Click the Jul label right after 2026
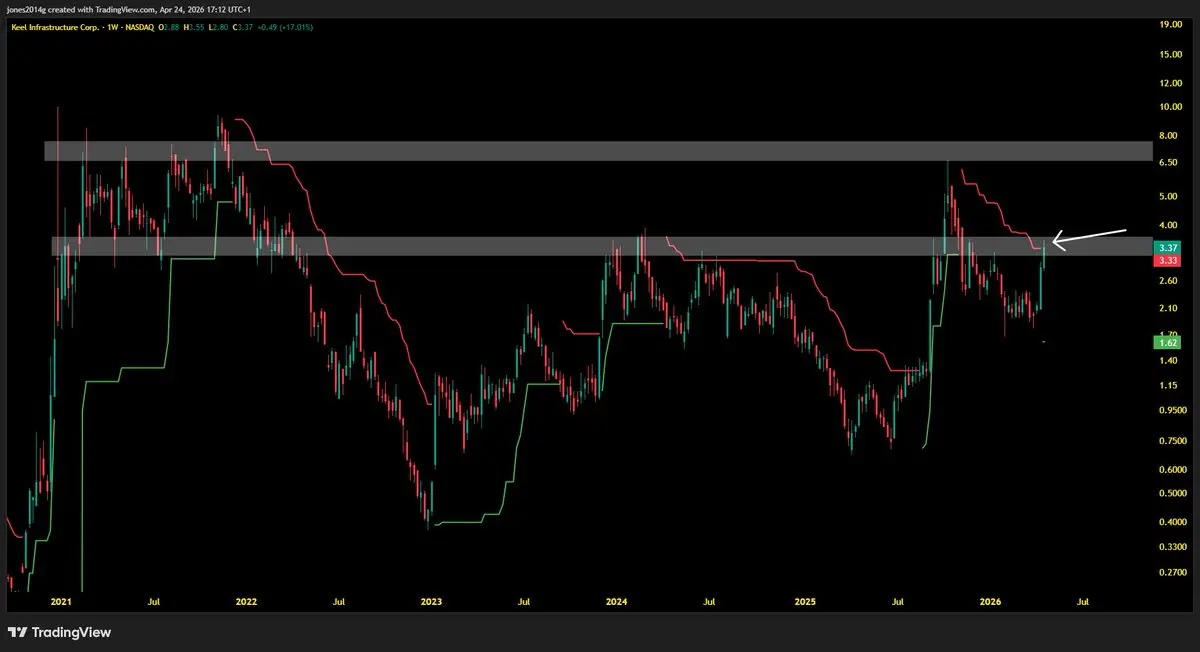The image size is (1200, 652). coord(1083,603)
